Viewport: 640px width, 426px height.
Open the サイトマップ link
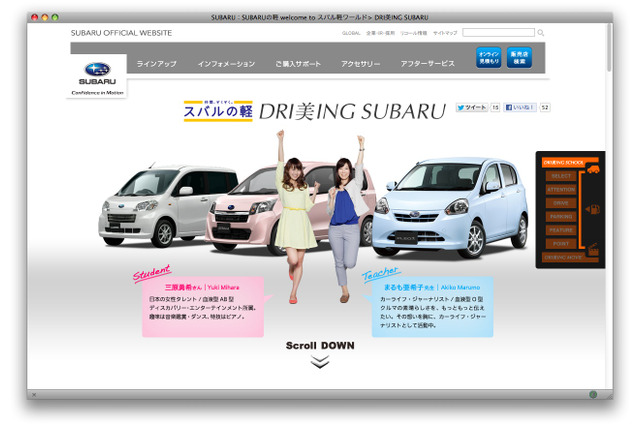click(445, 33)
